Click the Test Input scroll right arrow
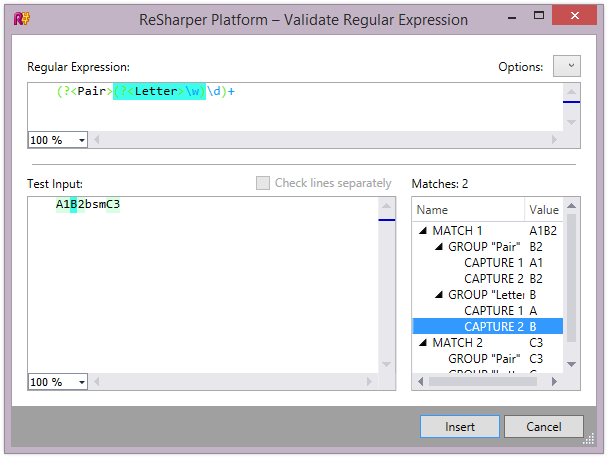 click(369, 381)
